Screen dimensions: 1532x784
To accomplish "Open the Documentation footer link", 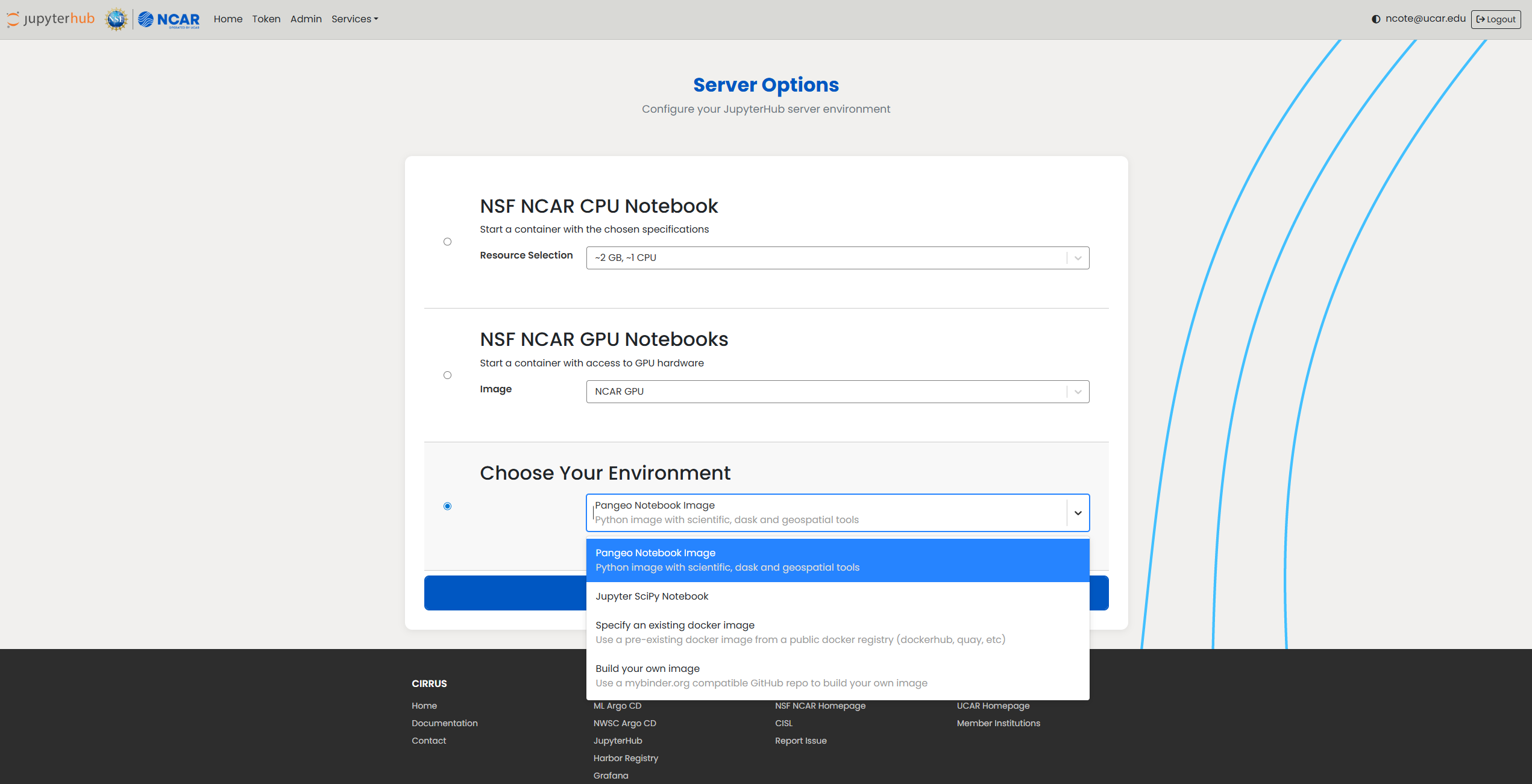I will [x=444, y=723].
